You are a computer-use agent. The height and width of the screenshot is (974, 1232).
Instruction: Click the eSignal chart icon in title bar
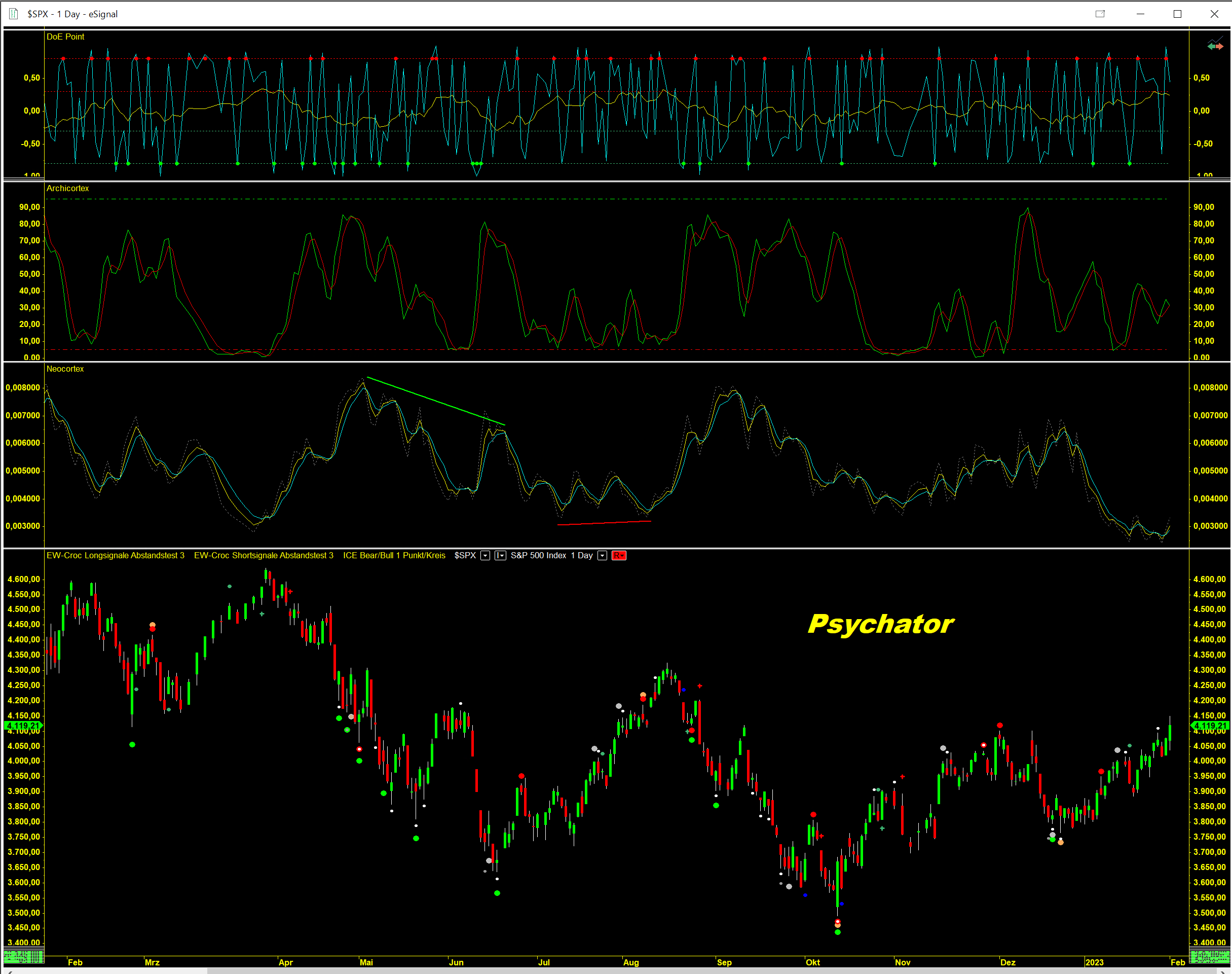pyautogui.click(x=13, y=14)
